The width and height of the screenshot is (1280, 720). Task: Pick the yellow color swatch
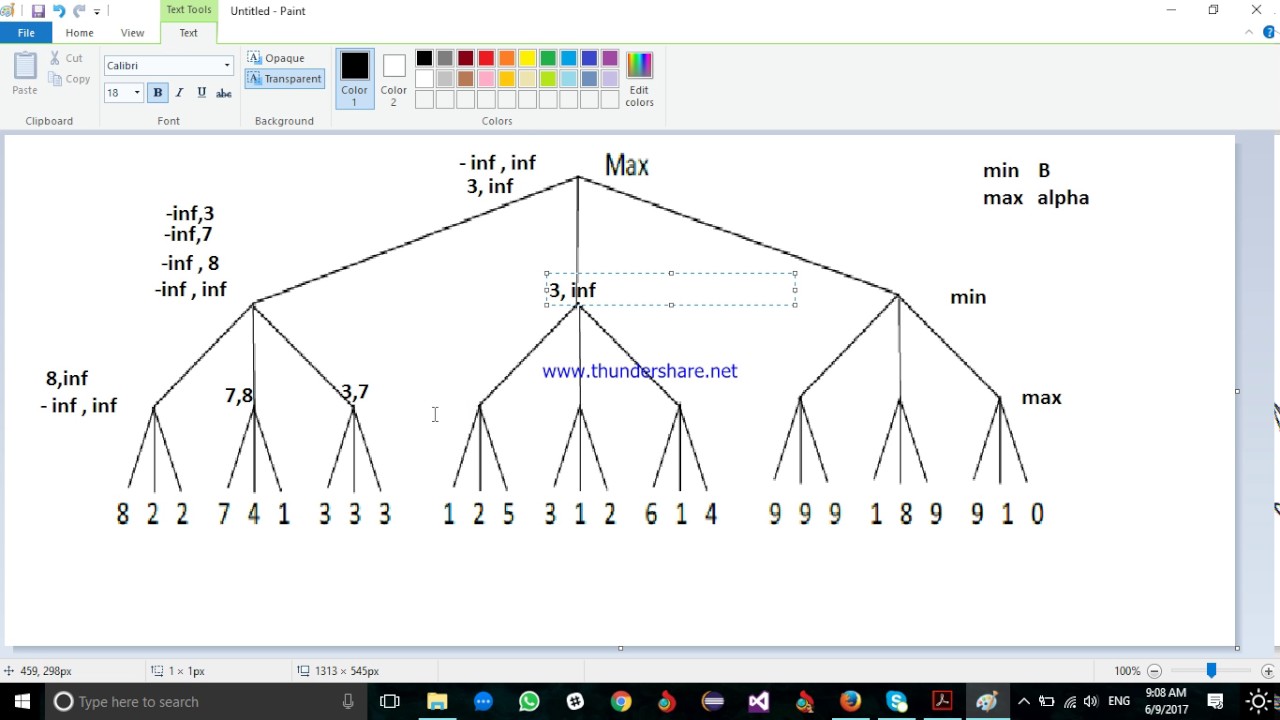click(527, 58)
